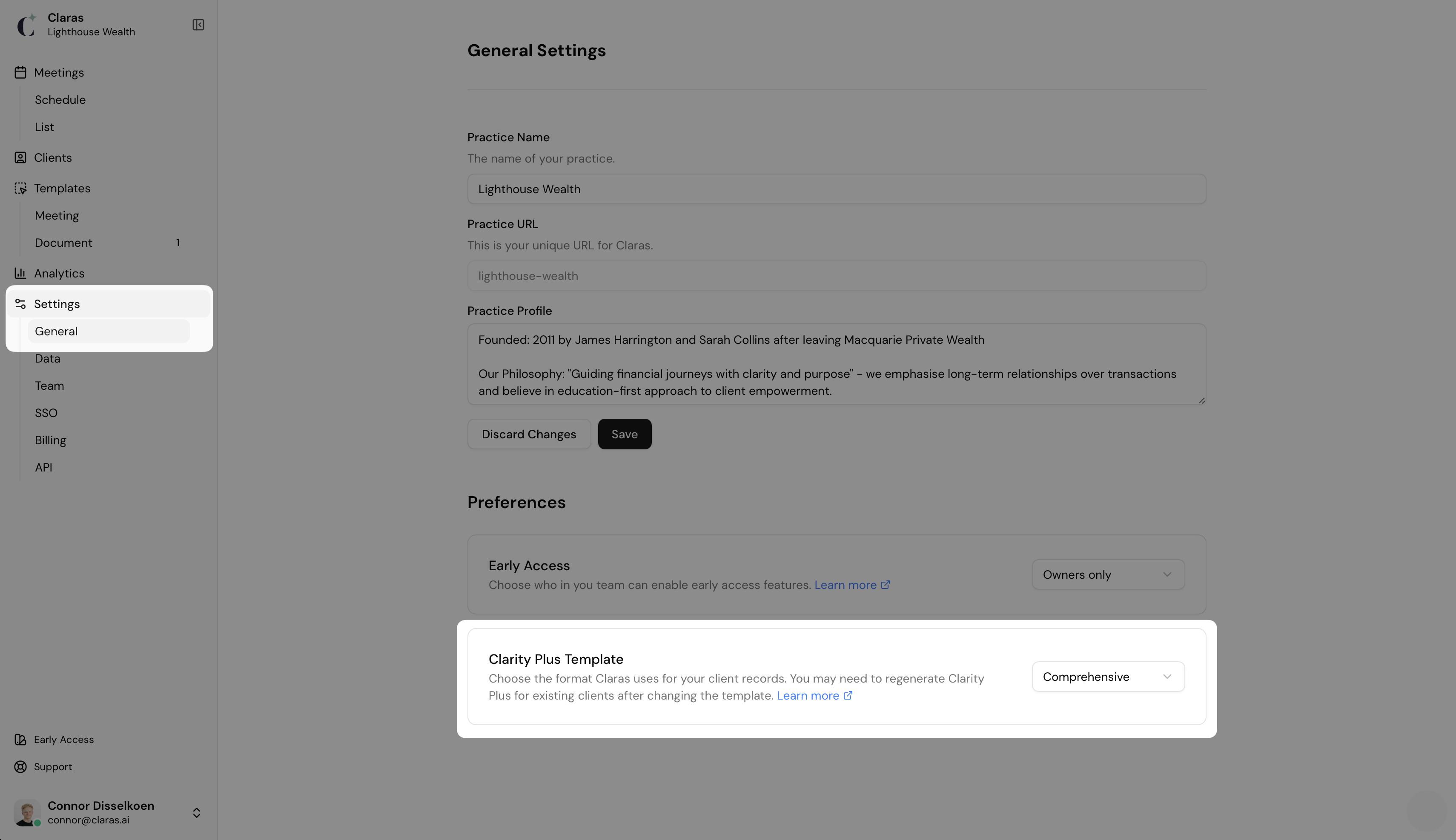Open the Clarity Plus Template 'Comprehensive' dropdown
The width and height of the screenshot is (1456, 840).
click(1107, 677)
